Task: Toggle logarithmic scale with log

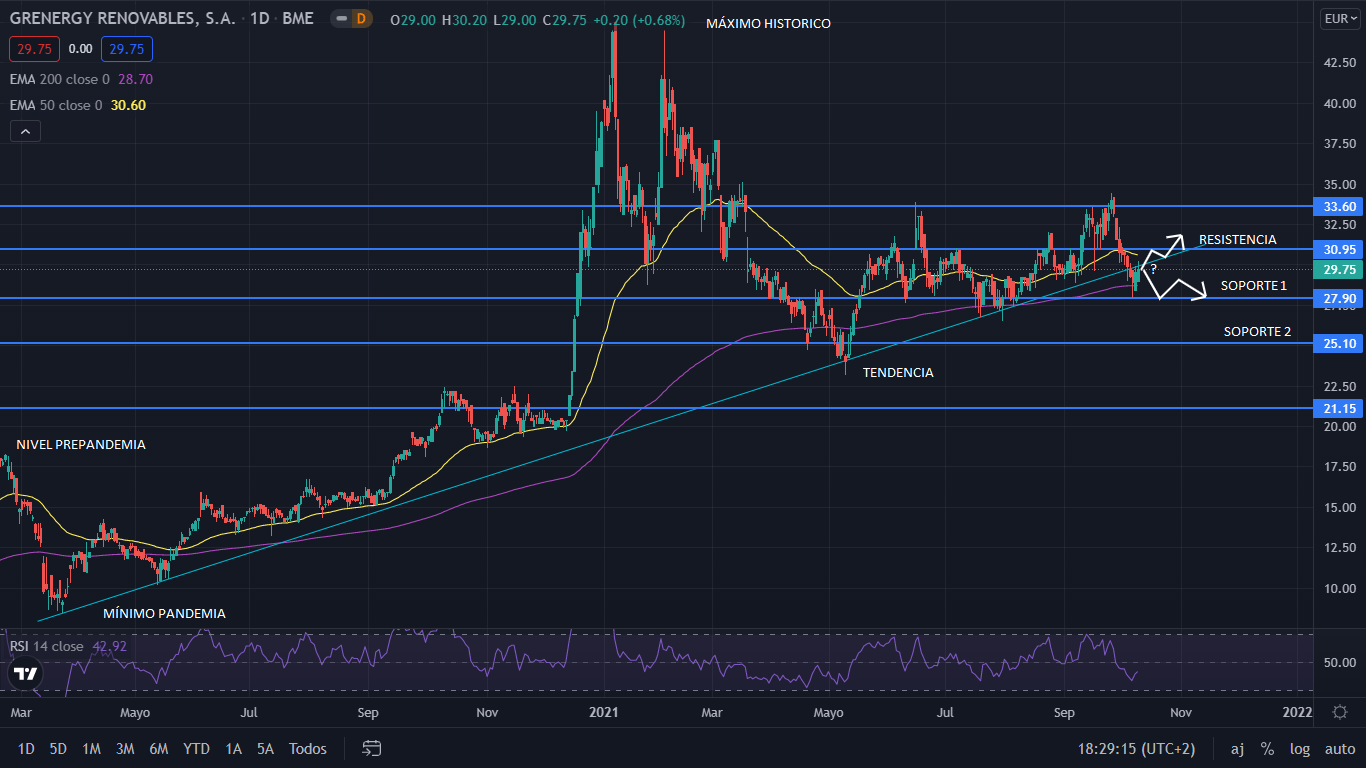Action: tap(1299, 748)
